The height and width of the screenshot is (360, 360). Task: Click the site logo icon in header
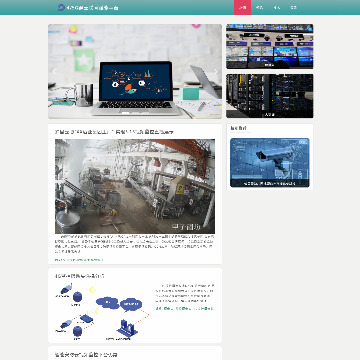tap(61, 7)
